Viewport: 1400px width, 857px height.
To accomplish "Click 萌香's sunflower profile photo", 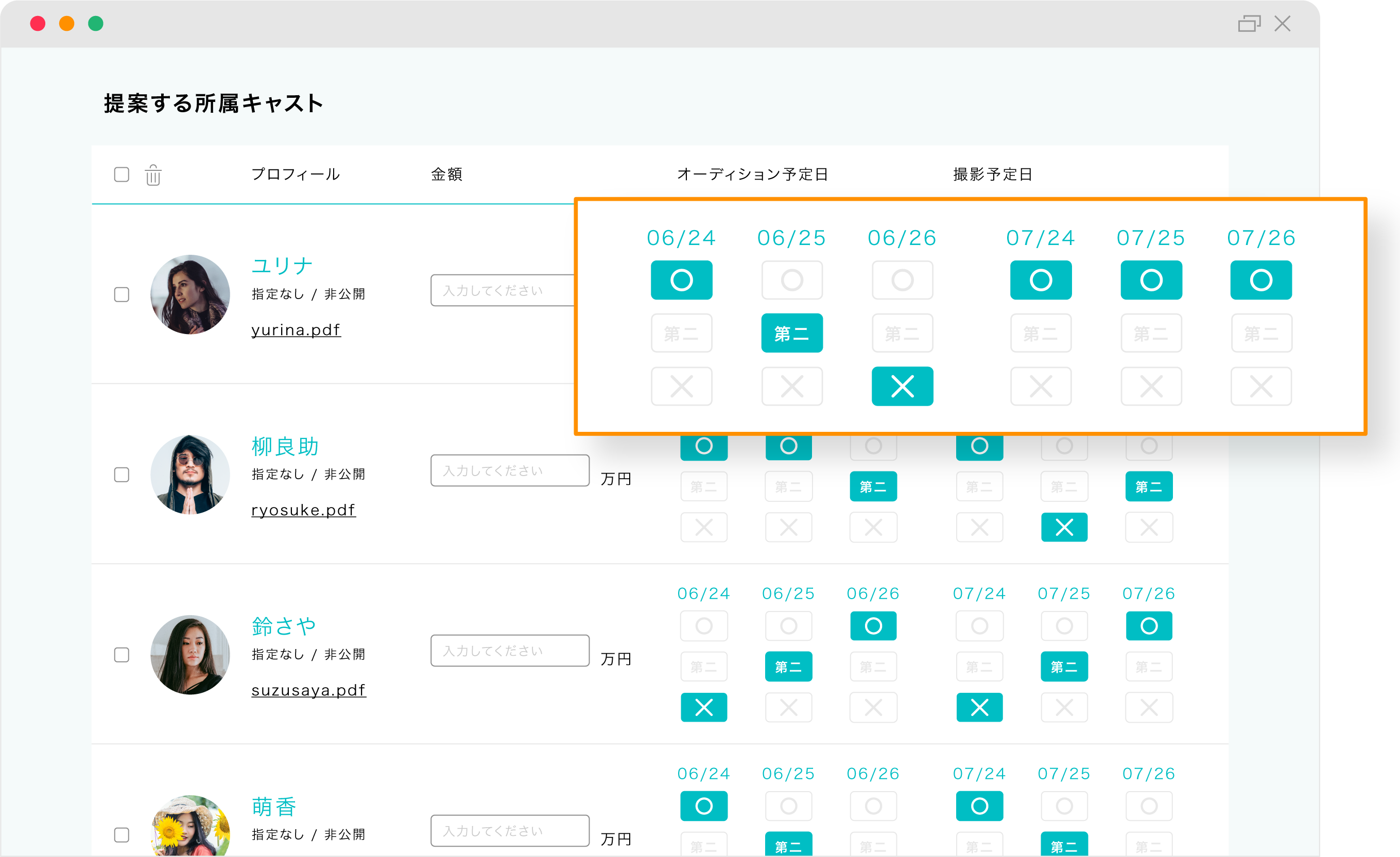I will click(x=191, y=825).
